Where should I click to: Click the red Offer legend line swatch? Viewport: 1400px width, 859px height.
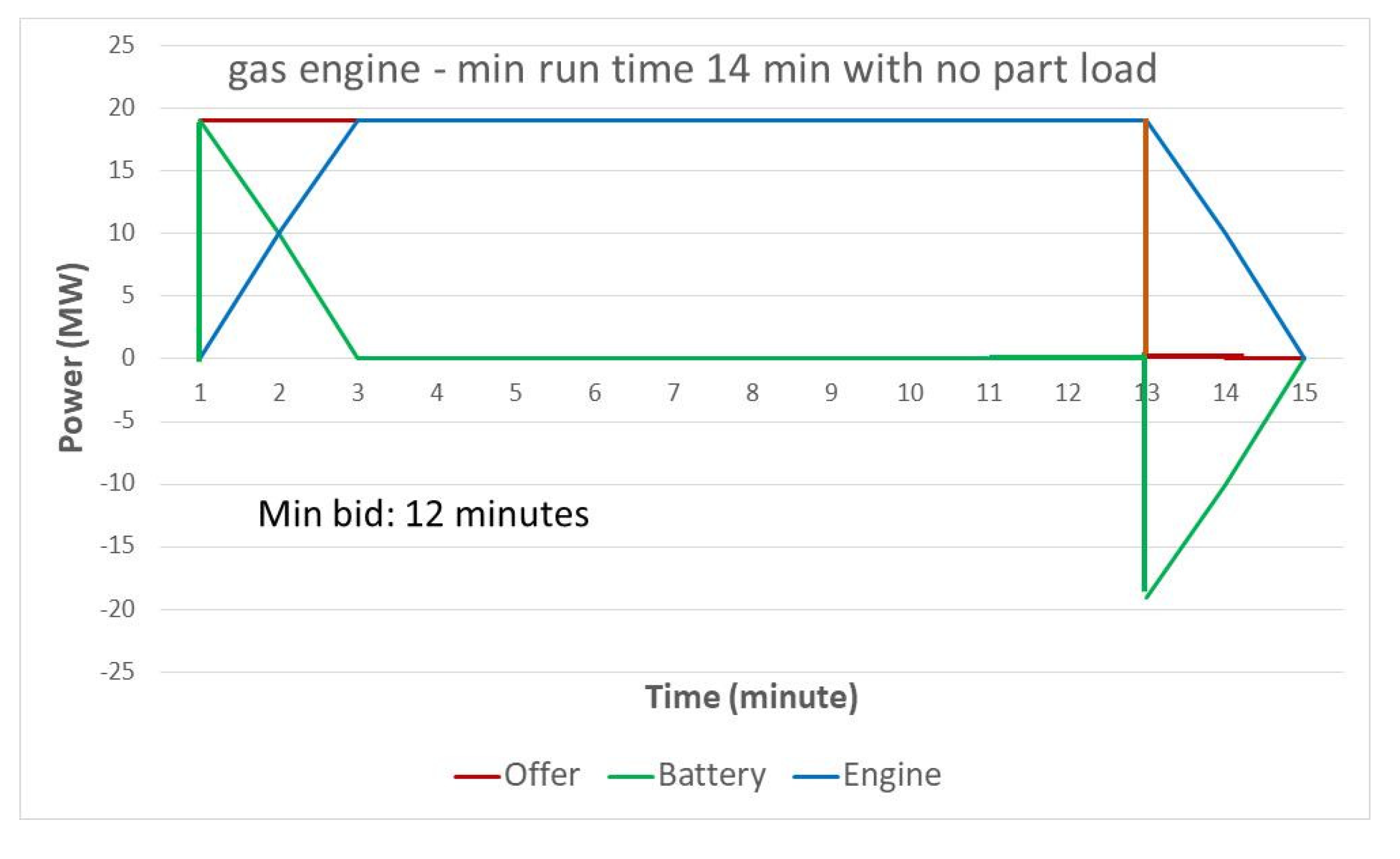476,776
